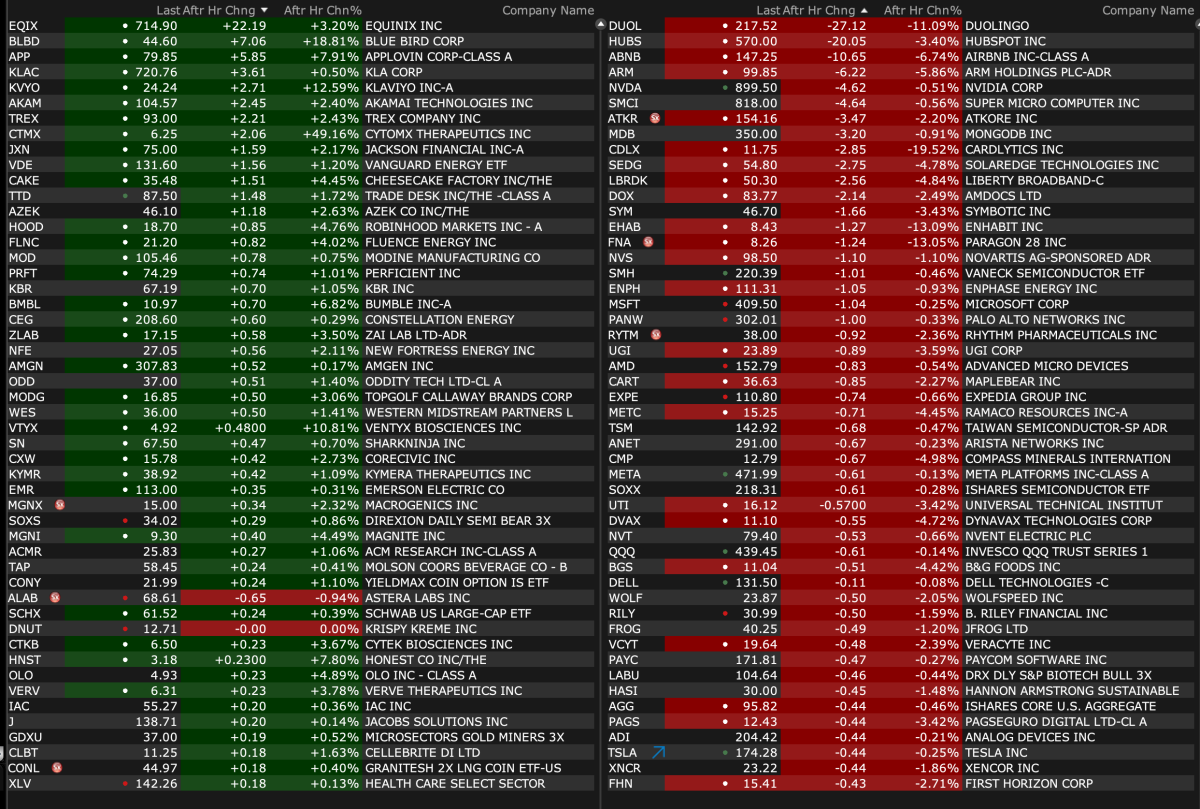The height and width of the screenshot is (809, 1200).
Task: Click left panel Aftr Hr Chn% column header
Action: [x=322, y=10]
